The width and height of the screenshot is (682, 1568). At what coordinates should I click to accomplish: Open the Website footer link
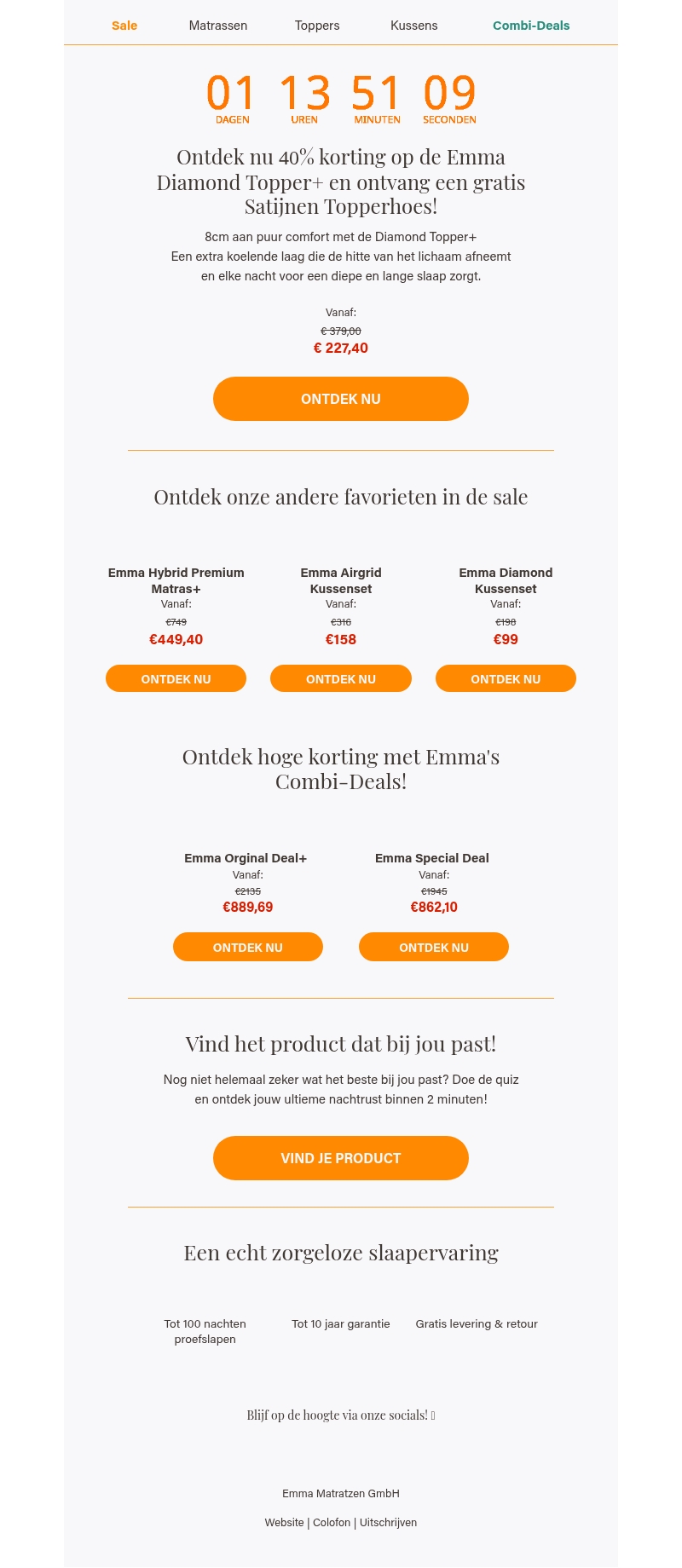click(x=284, y=1523)
